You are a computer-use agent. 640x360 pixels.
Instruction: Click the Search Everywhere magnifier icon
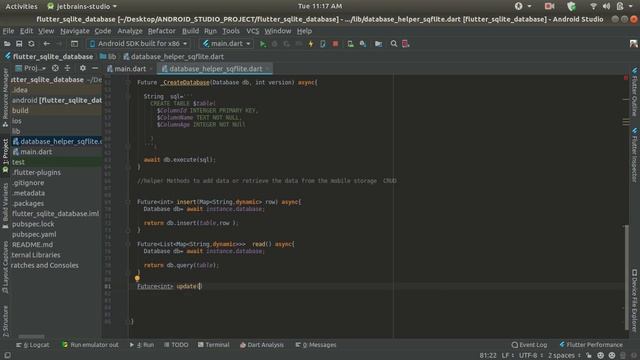click(x=393, y=44)
